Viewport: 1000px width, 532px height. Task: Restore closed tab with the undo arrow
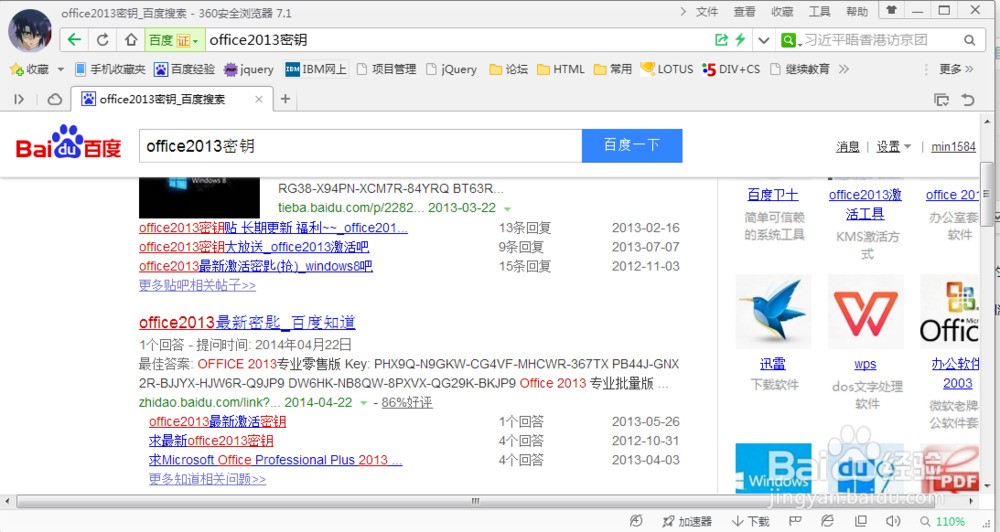[x=968, y=100]
